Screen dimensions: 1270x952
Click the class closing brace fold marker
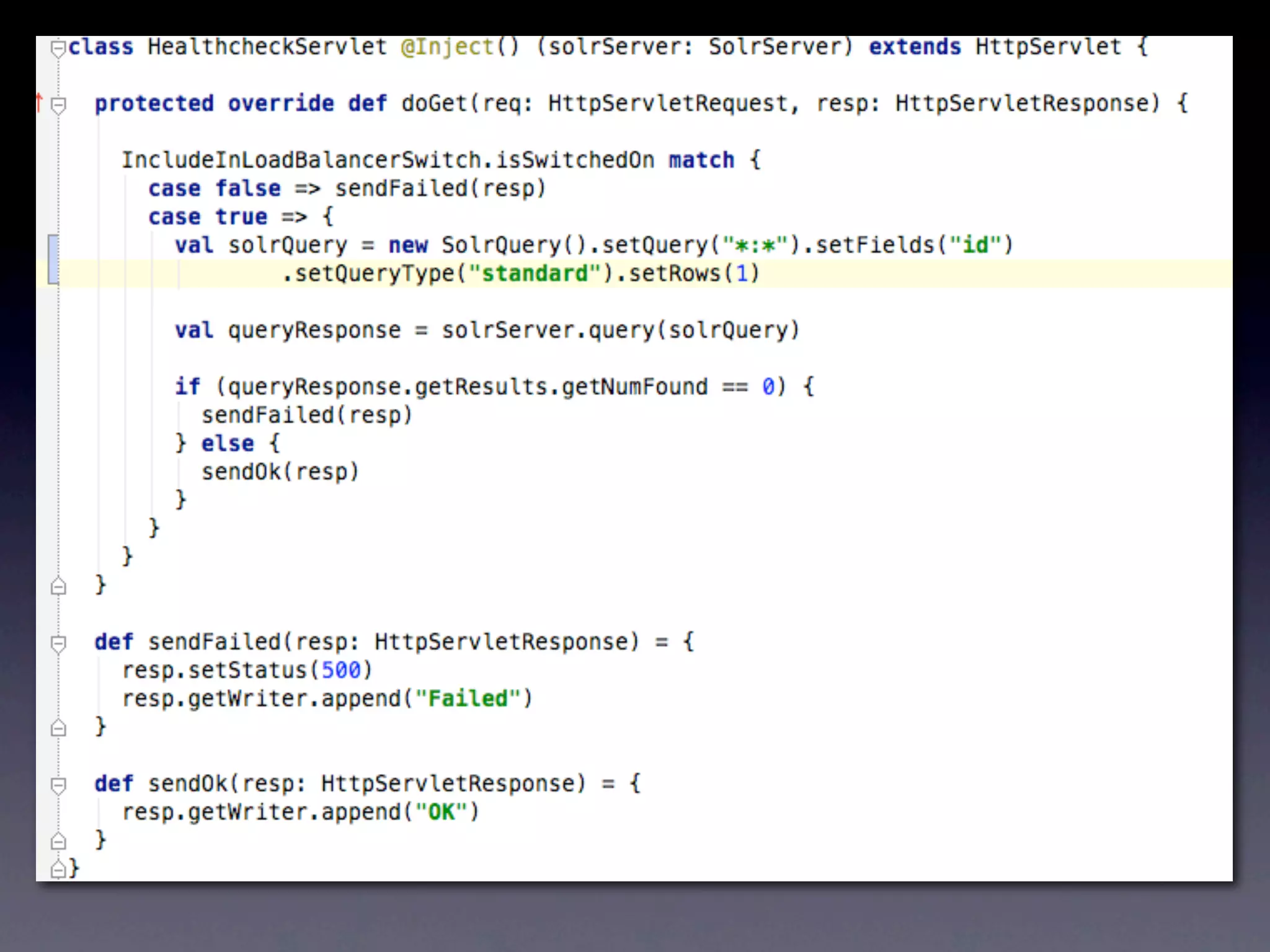coord(58,870)
